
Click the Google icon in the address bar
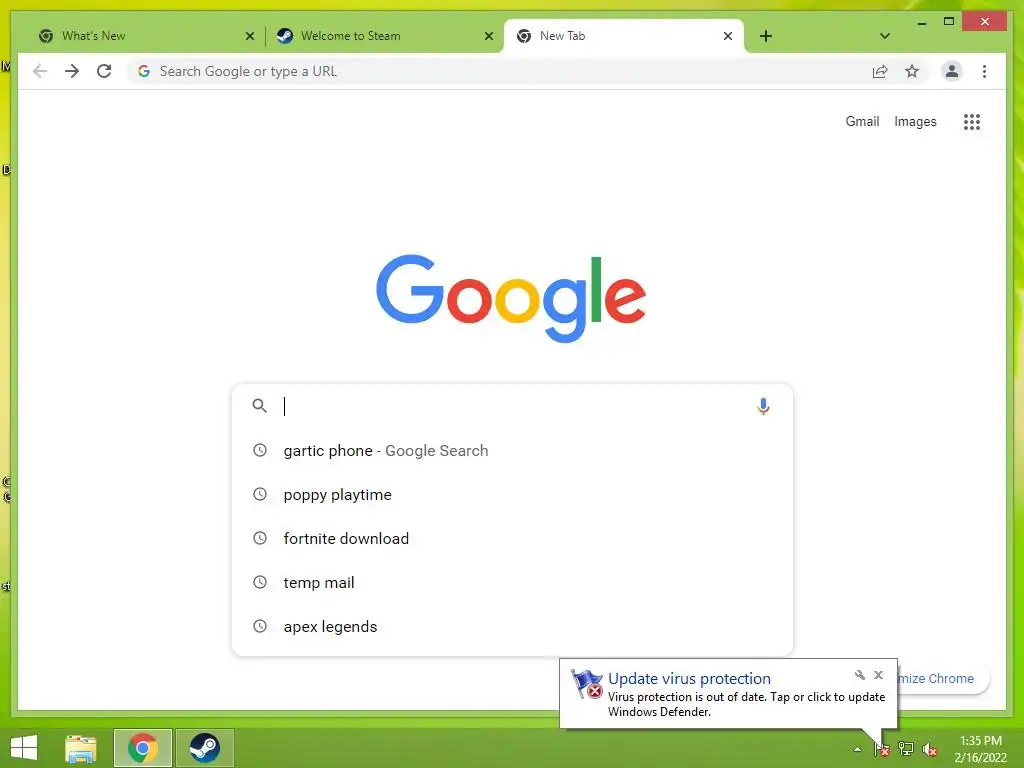pyautogui.click(x=144, y=71)
